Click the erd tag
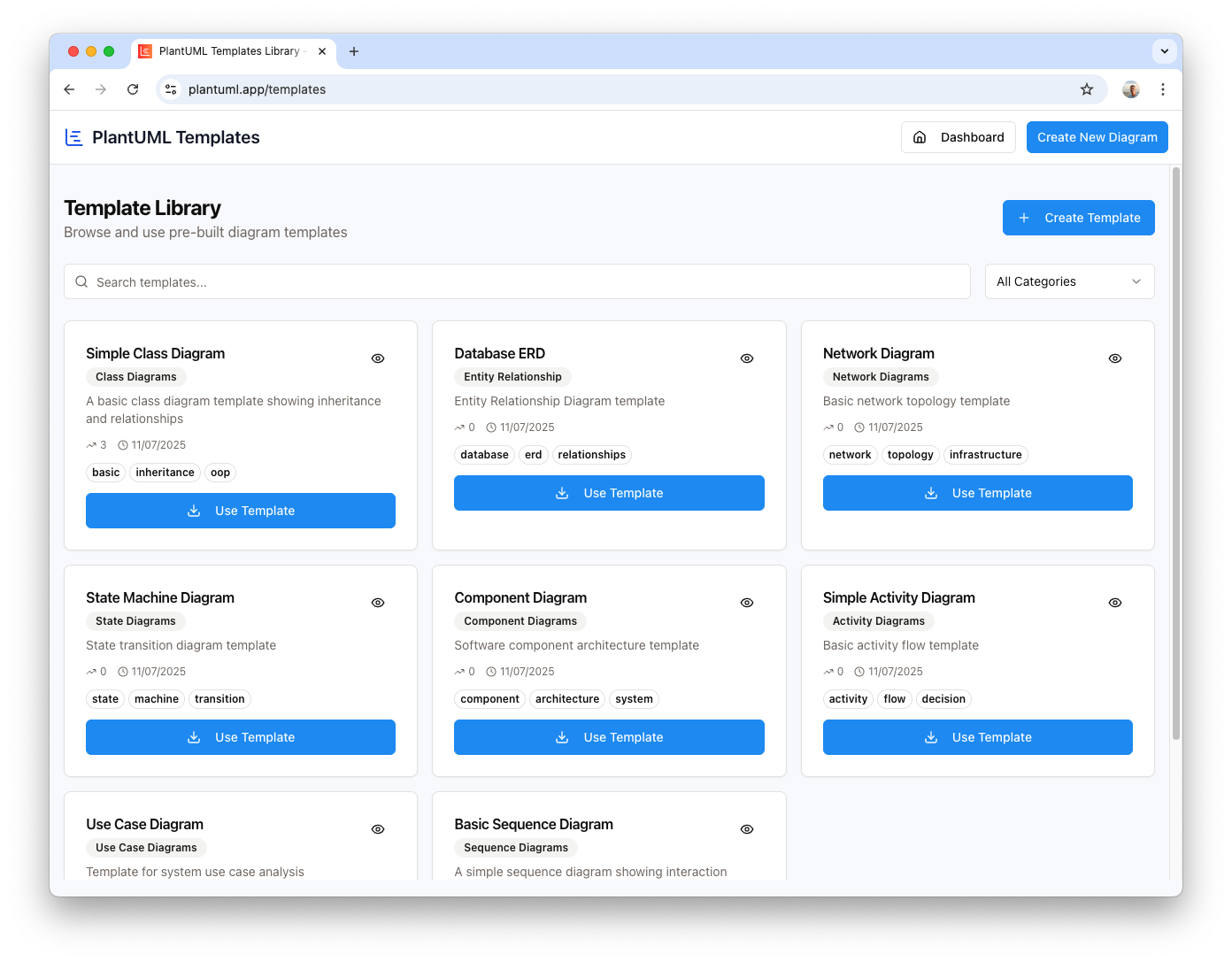Screen dimensions: 1232x962 [533, 455]
